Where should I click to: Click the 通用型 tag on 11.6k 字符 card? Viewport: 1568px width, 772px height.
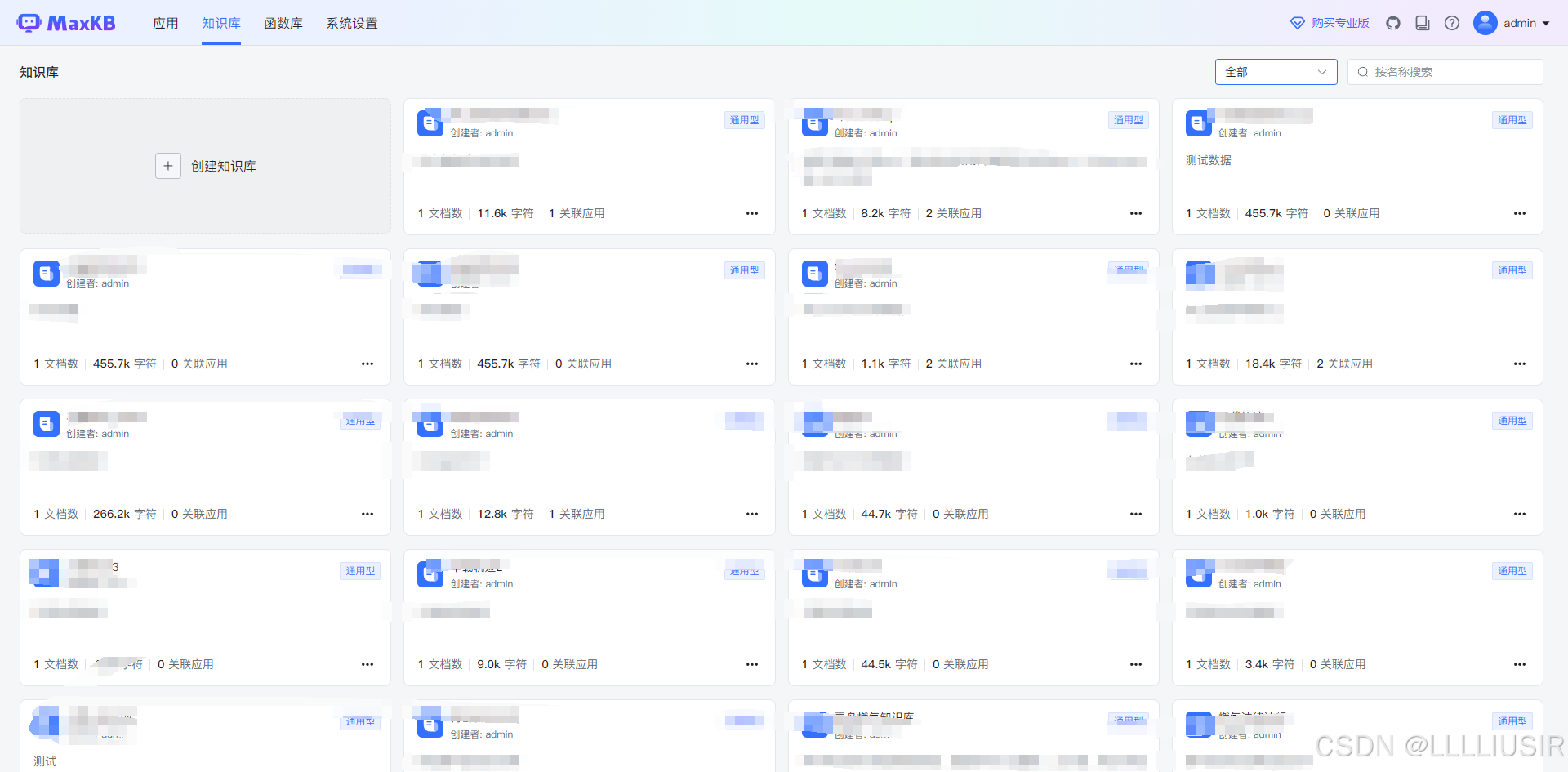pyautogui.click(x=744, y=120)
